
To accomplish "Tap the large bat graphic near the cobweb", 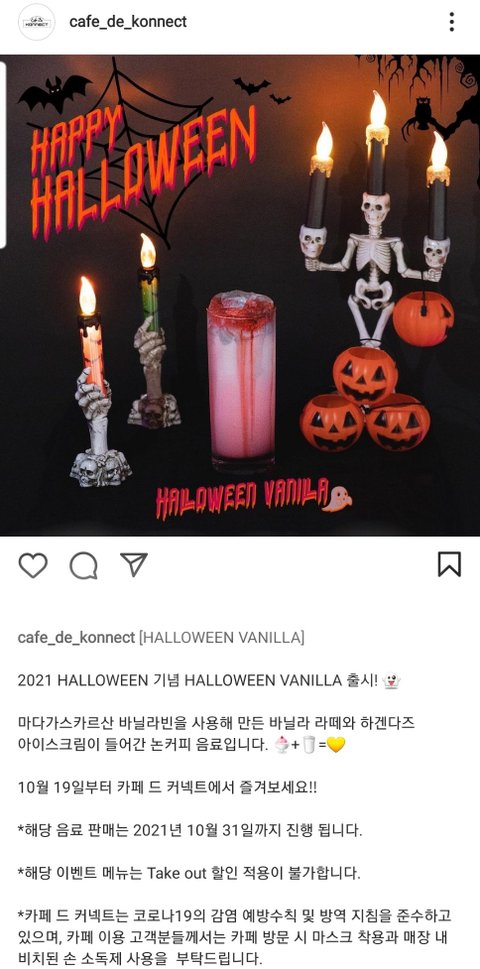I will point(54,93).
